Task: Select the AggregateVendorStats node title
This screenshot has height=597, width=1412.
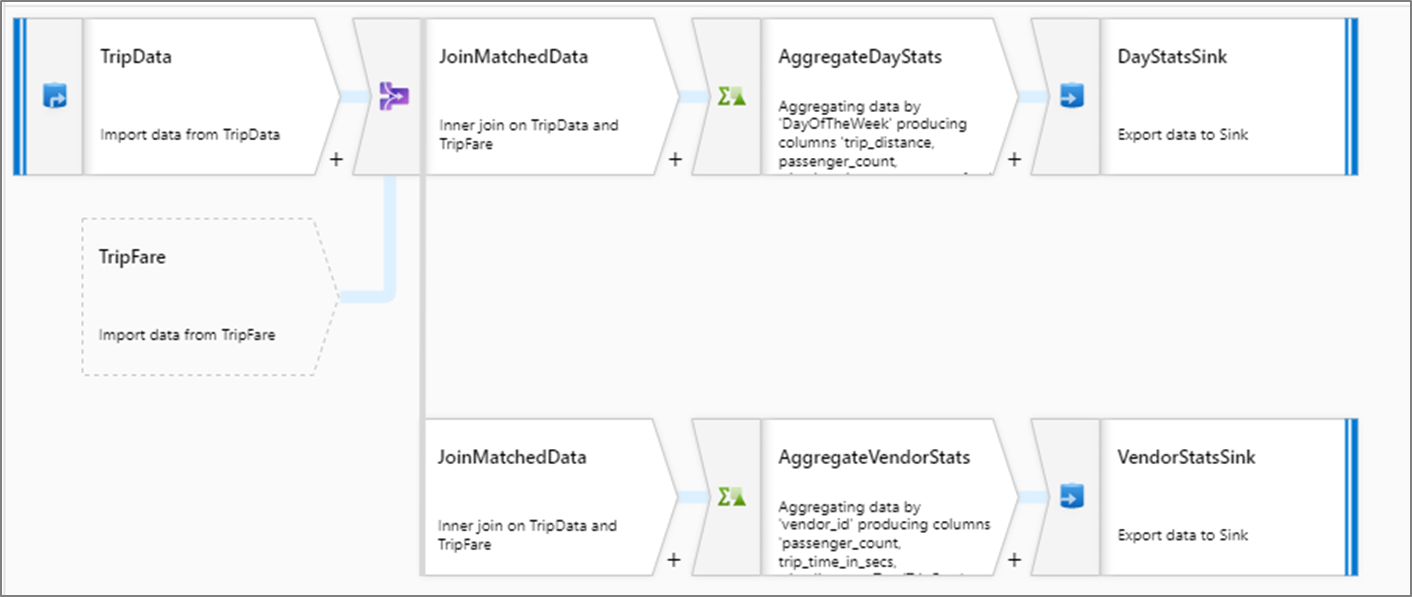Action: click(874, 457)
